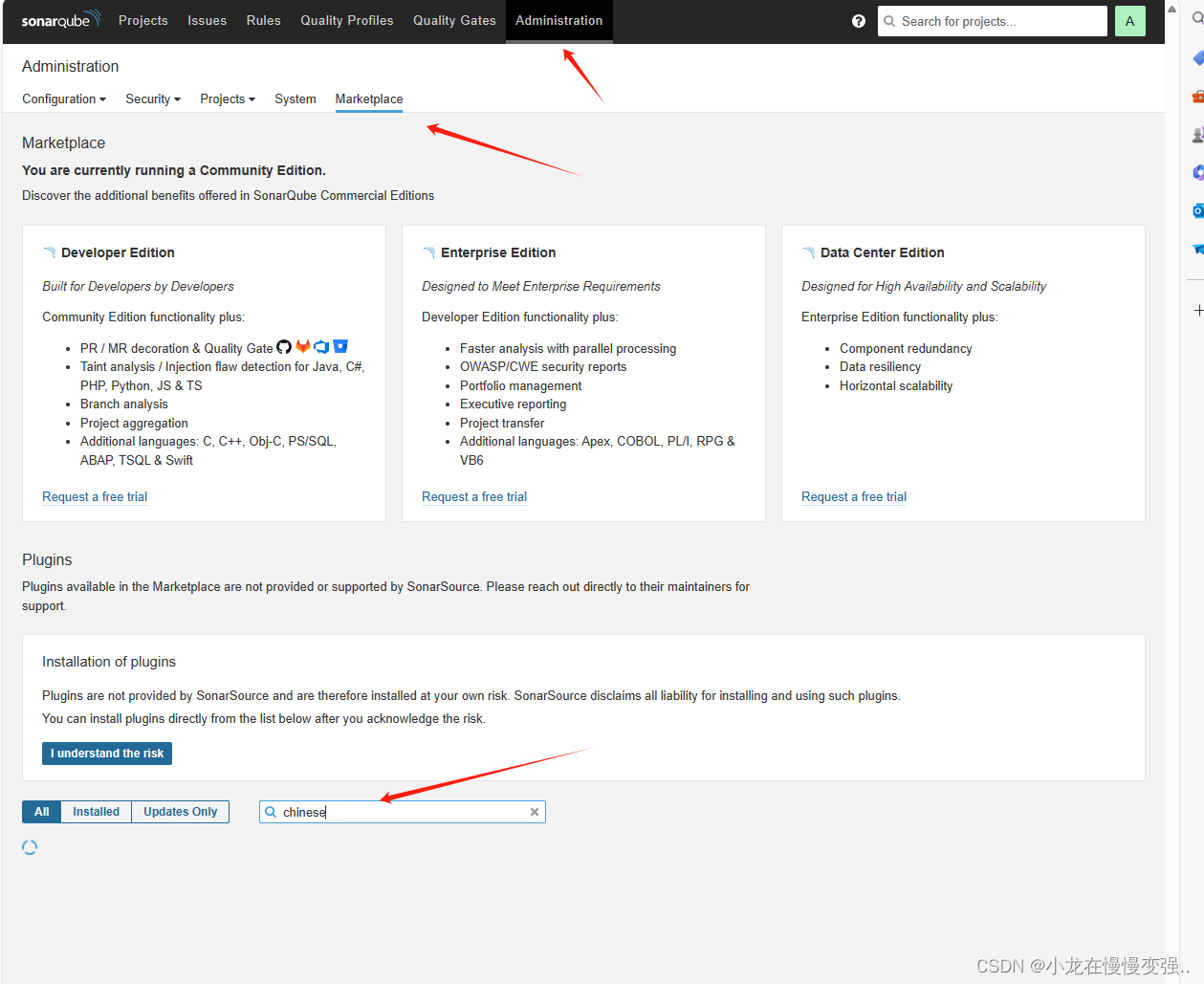1204x984 pixels.
Task: Request a free trial for Data Center Edition
Action: 854,496
